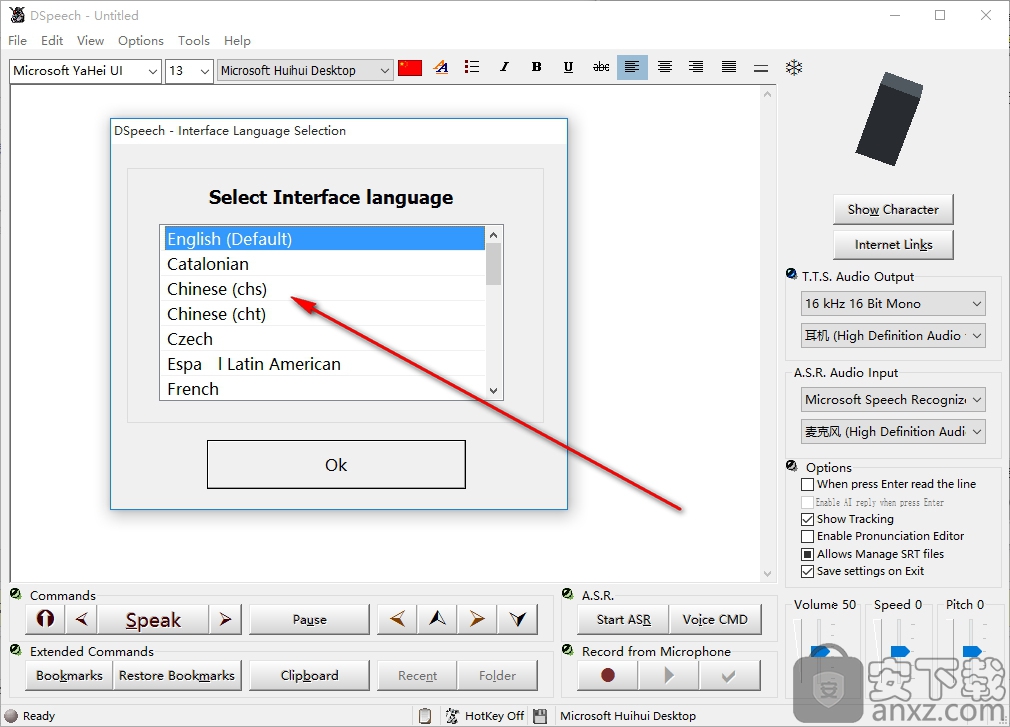
Task: Open the File menu
Action: (x=17, y=41)
